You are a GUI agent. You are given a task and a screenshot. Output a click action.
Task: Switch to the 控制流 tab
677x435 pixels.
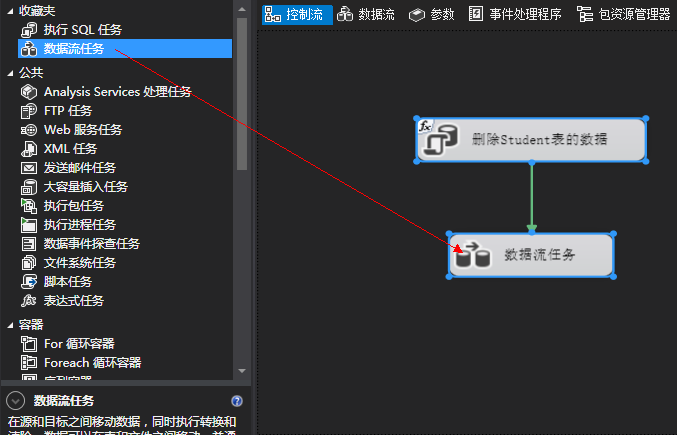pyautogui.click(x=297, y=15)
